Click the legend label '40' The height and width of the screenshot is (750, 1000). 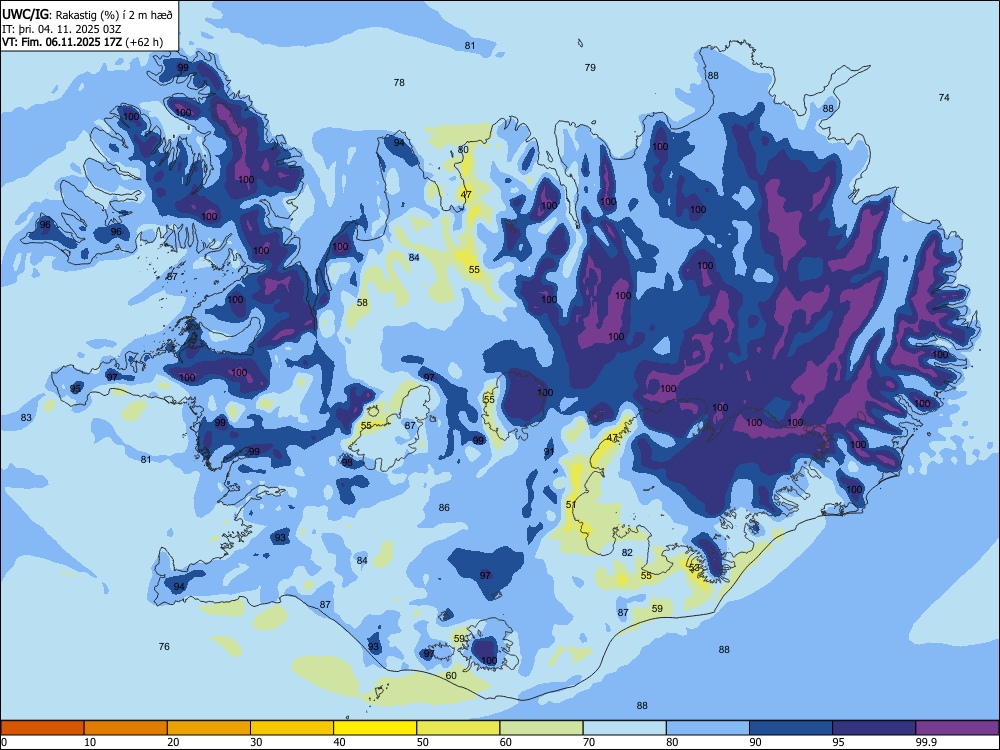[339, 742]
